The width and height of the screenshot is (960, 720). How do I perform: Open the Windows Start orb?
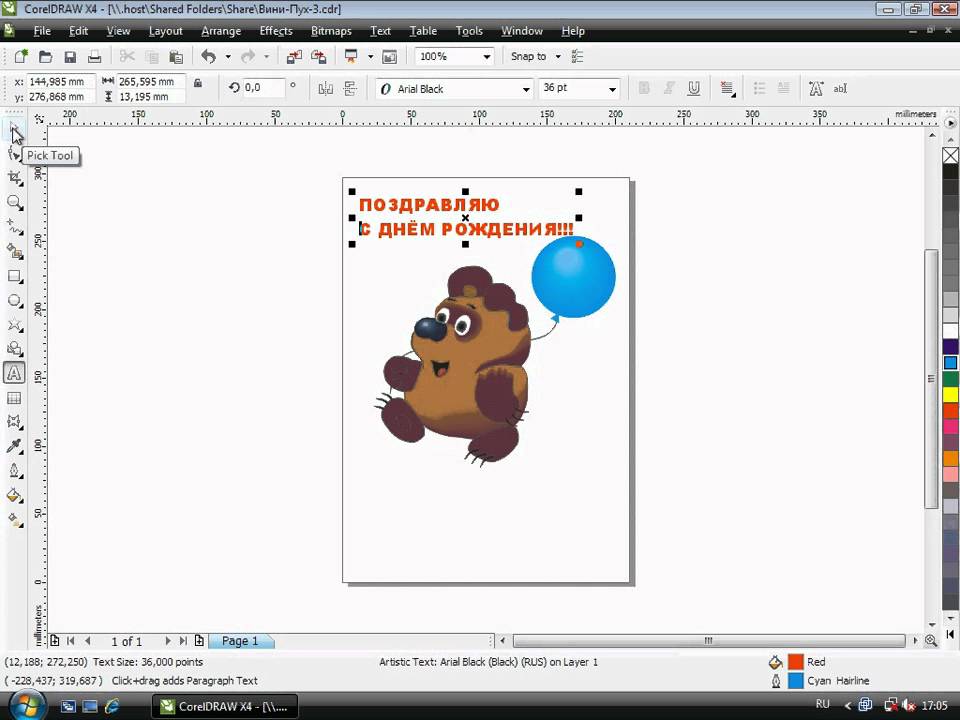(26, 705)
